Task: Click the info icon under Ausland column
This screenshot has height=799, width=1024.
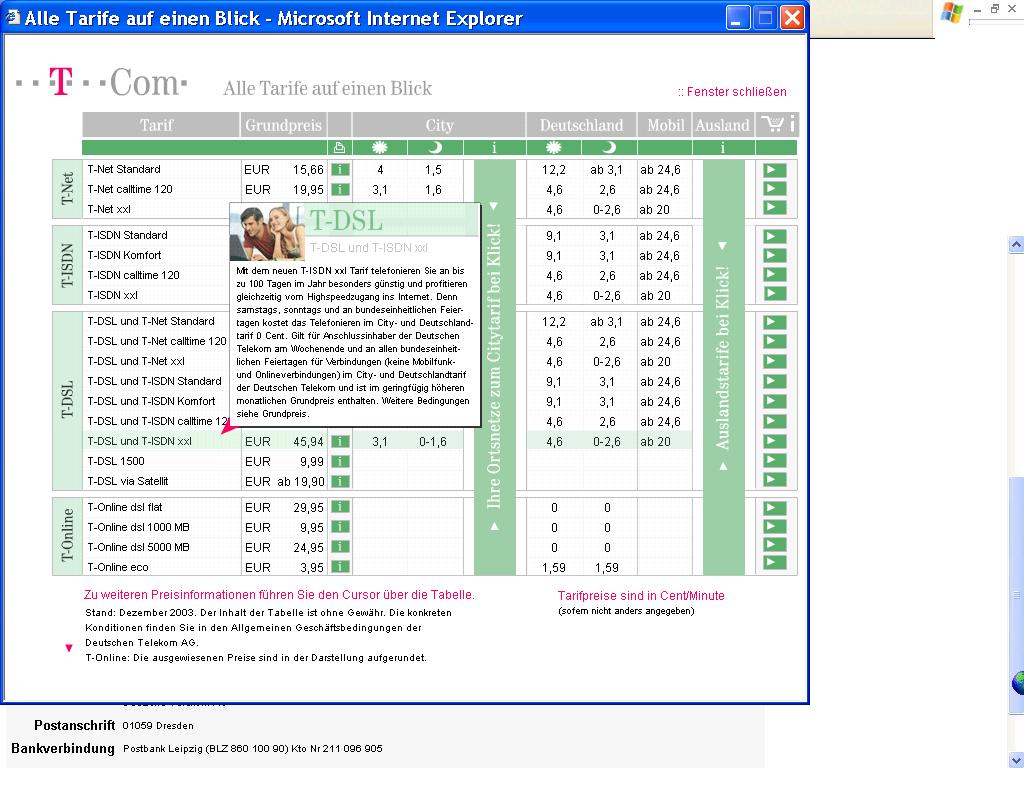Action: [x=722, y=148]
